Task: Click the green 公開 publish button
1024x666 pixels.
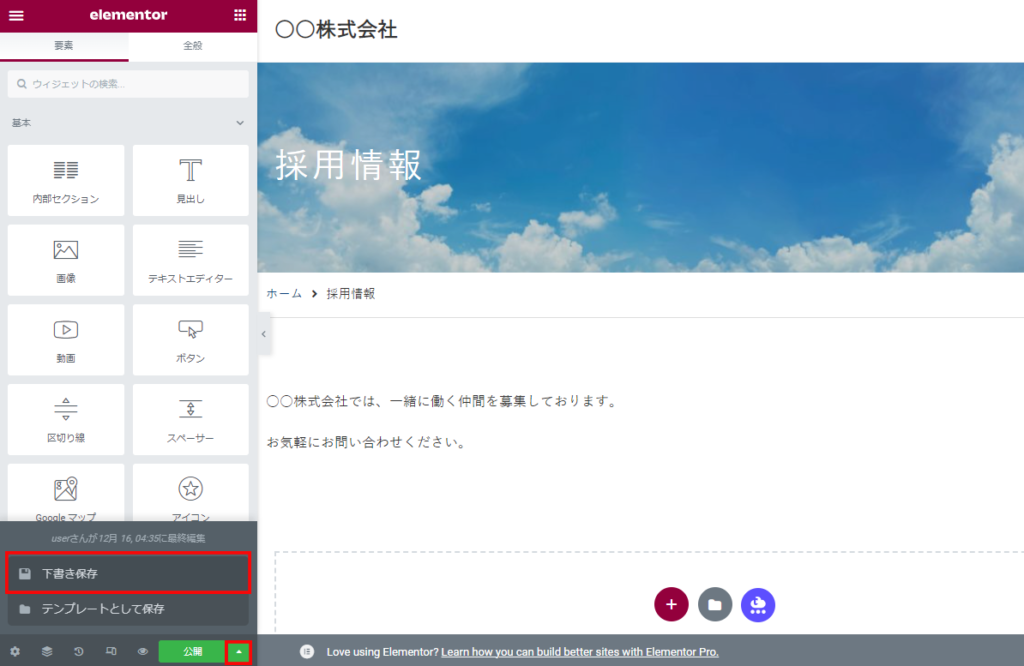Action: click(x=192, y=652)
